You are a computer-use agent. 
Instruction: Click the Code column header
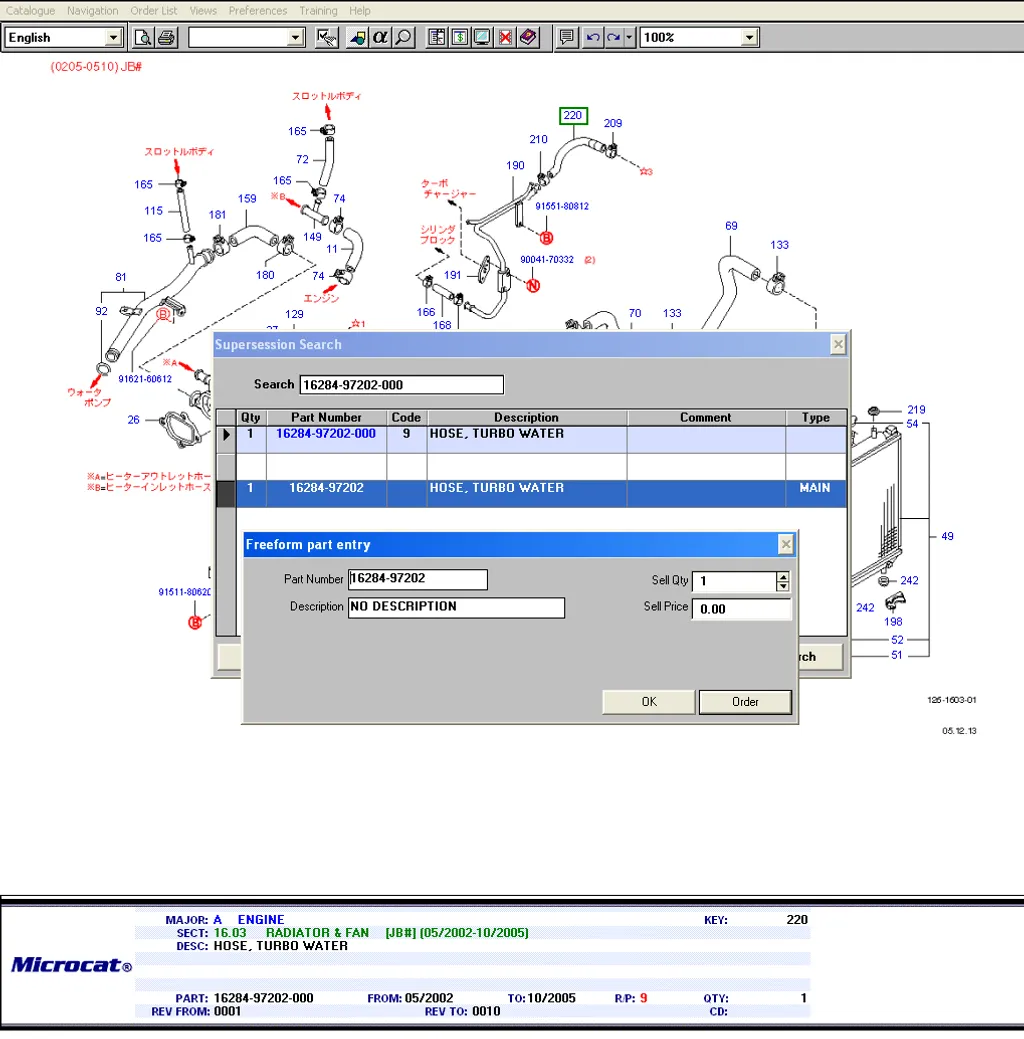[406, 417]
